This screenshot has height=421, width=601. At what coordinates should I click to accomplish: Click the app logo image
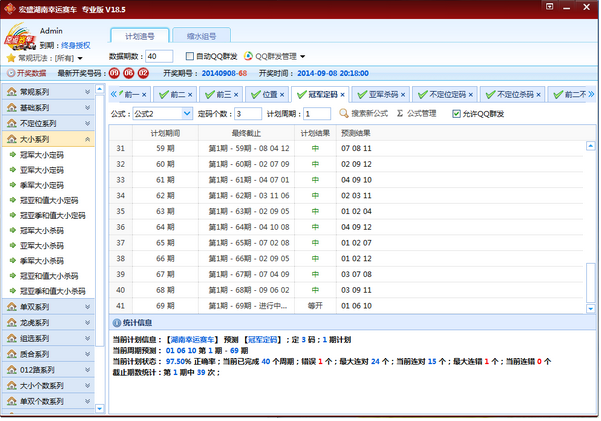(20, 43)
